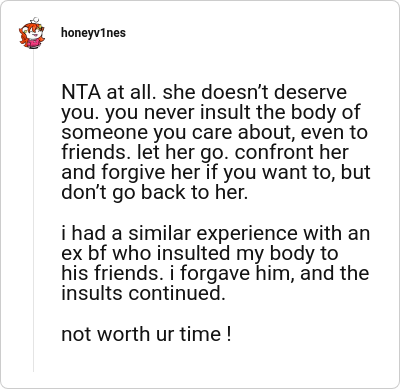Click the line "you never insult the body of"
The width and height of the screenshot is (400, 389).
[x=233, y=113]
